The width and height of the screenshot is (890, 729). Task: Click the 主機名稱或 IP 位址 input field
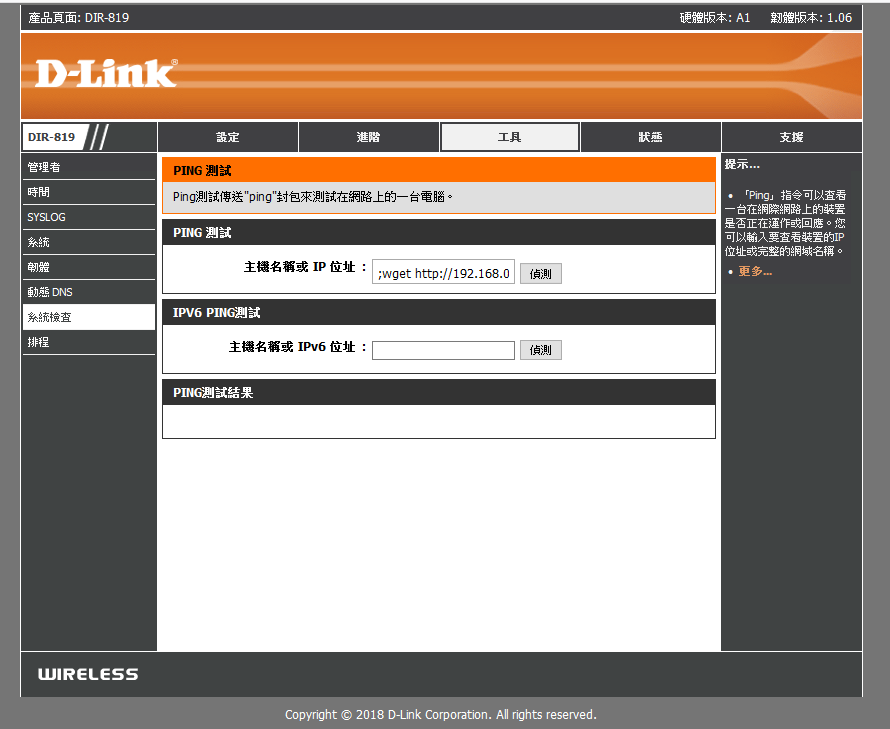pos(443,273)
